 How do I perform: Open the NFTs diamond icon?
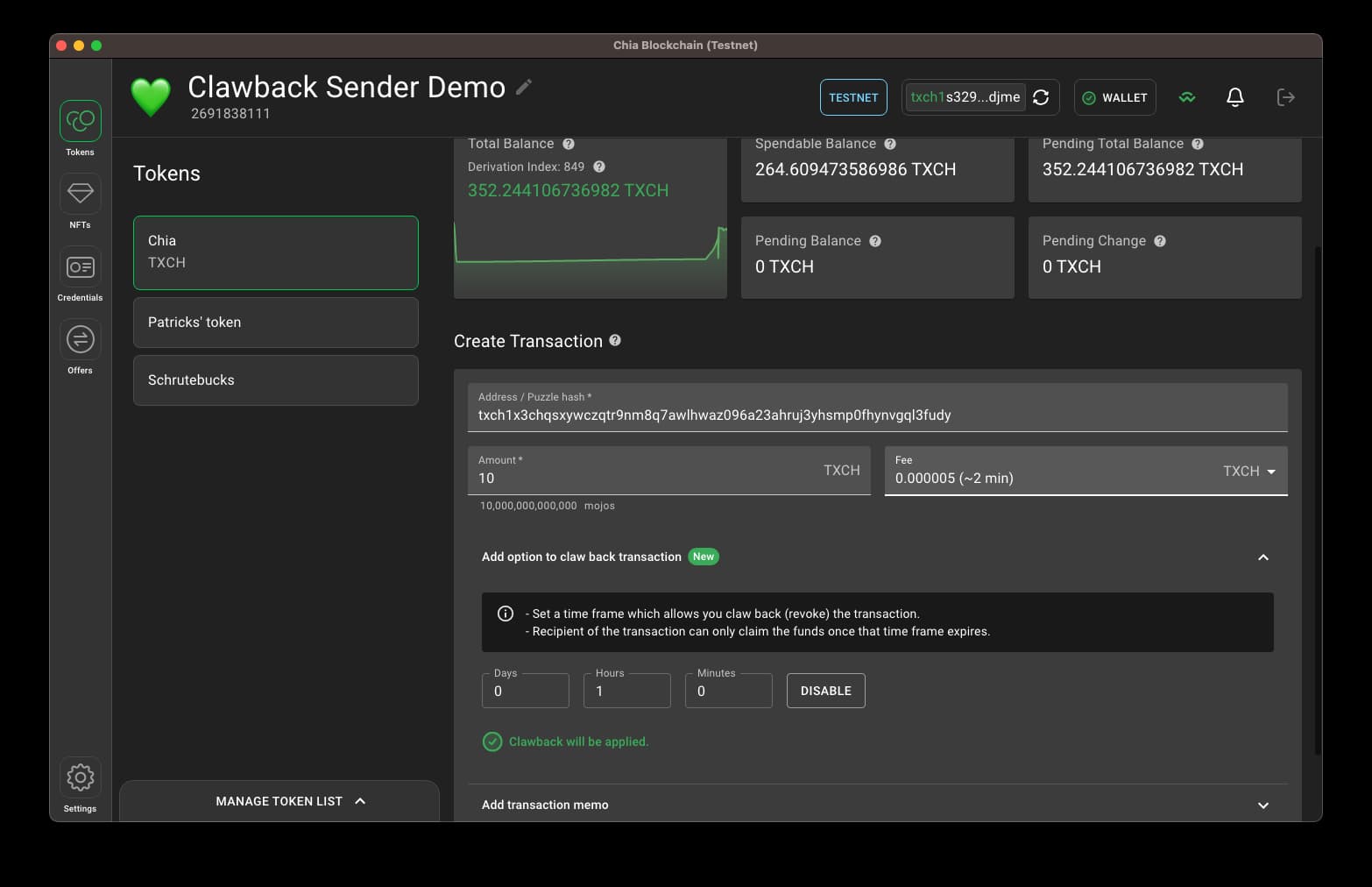(x=80, y=194)
